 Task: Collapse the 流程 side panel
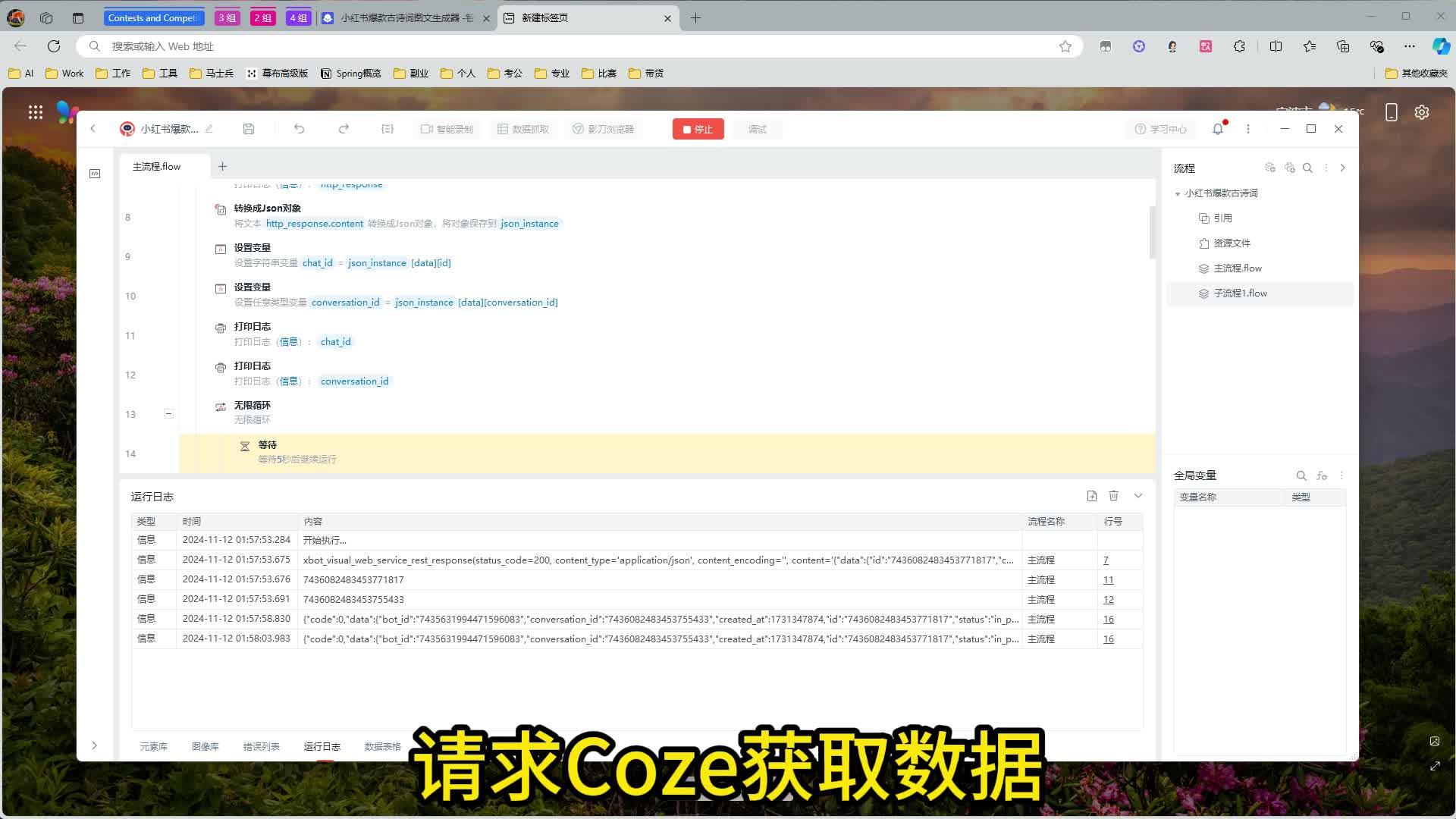pos(1342,168)
